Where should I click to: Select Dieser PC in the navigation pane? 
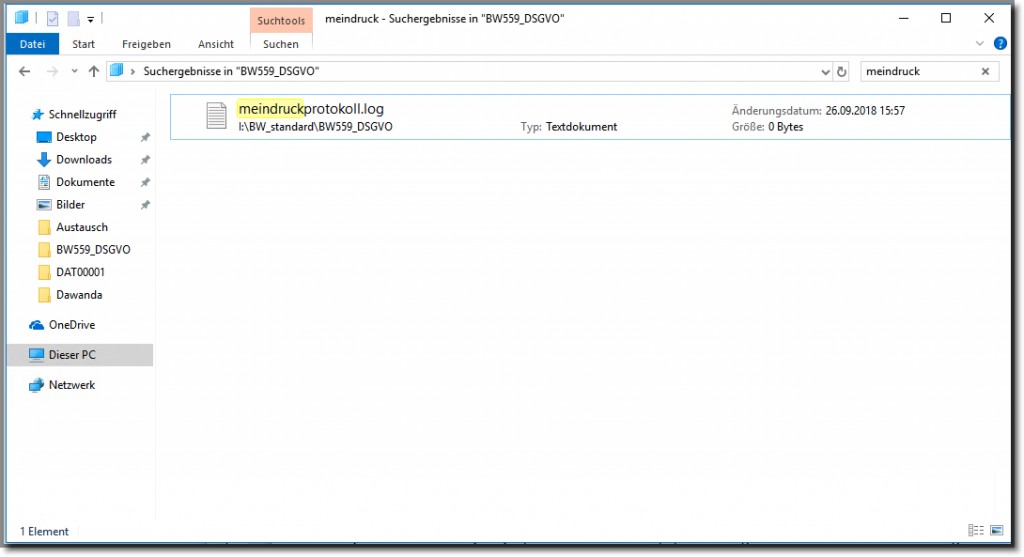click(x=72, y=355)
